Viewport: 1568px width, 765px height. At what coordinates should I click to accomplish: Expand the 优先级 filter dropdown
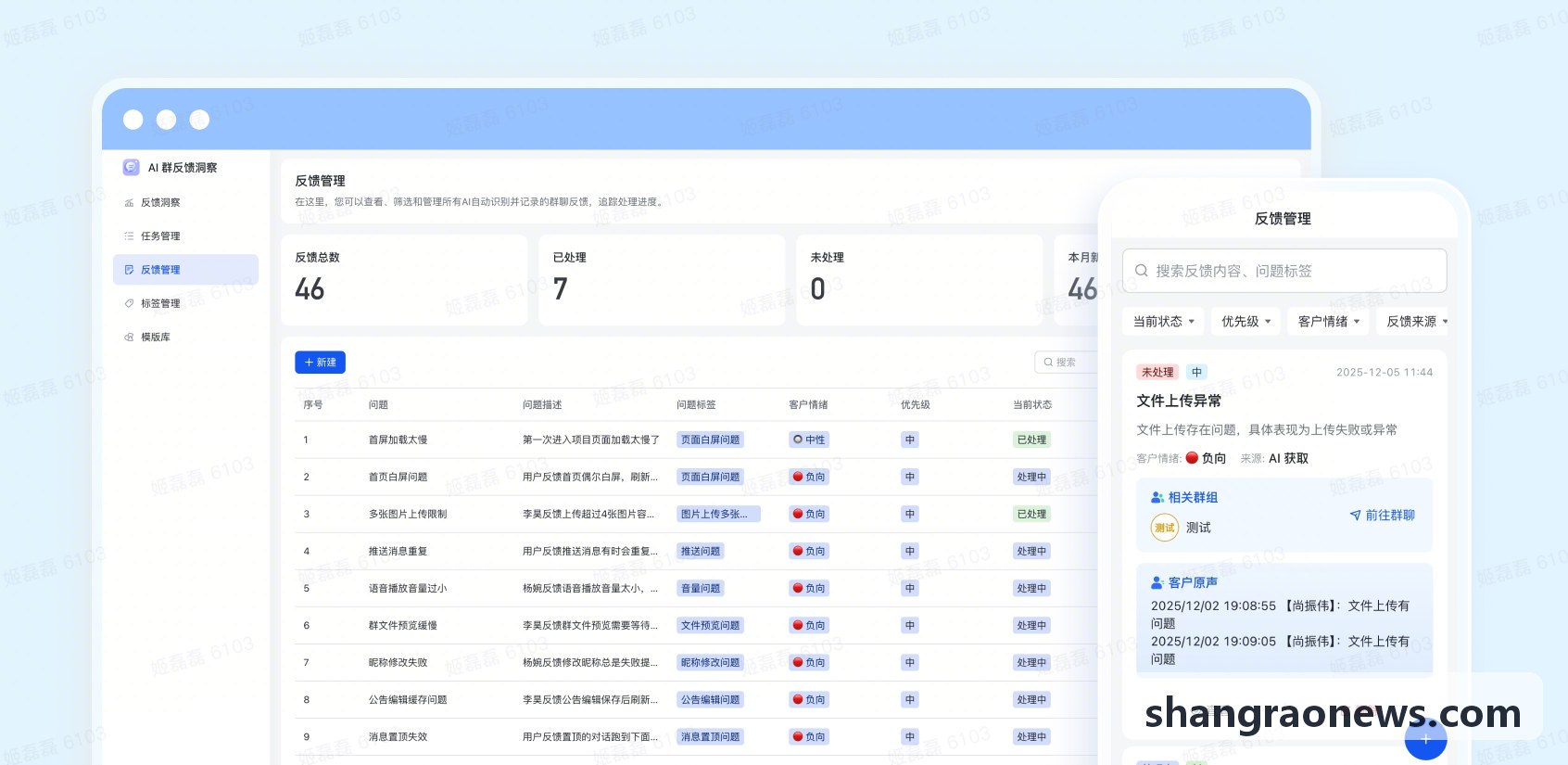tap(1246, 322)
